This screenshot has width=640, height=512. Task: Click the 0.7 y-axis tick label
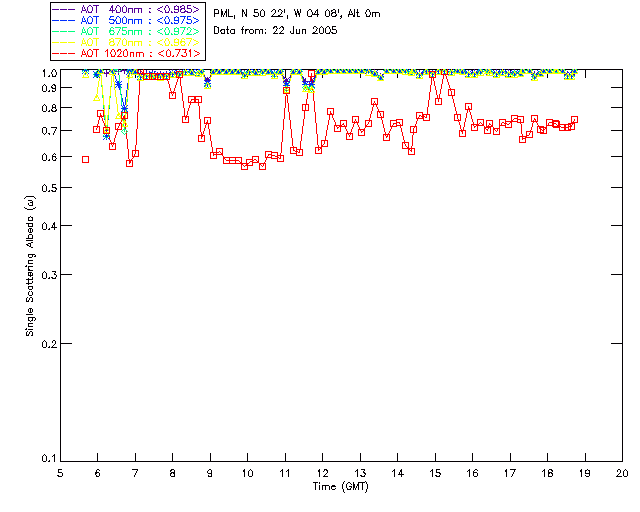tap(49, 131)
